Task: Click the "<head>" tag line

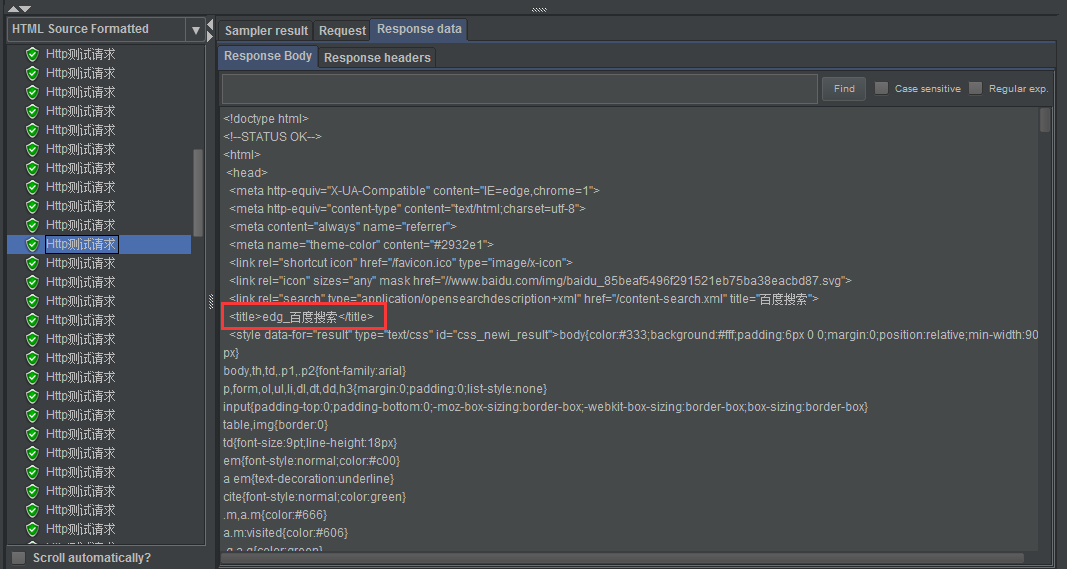Action: [246, 173]
